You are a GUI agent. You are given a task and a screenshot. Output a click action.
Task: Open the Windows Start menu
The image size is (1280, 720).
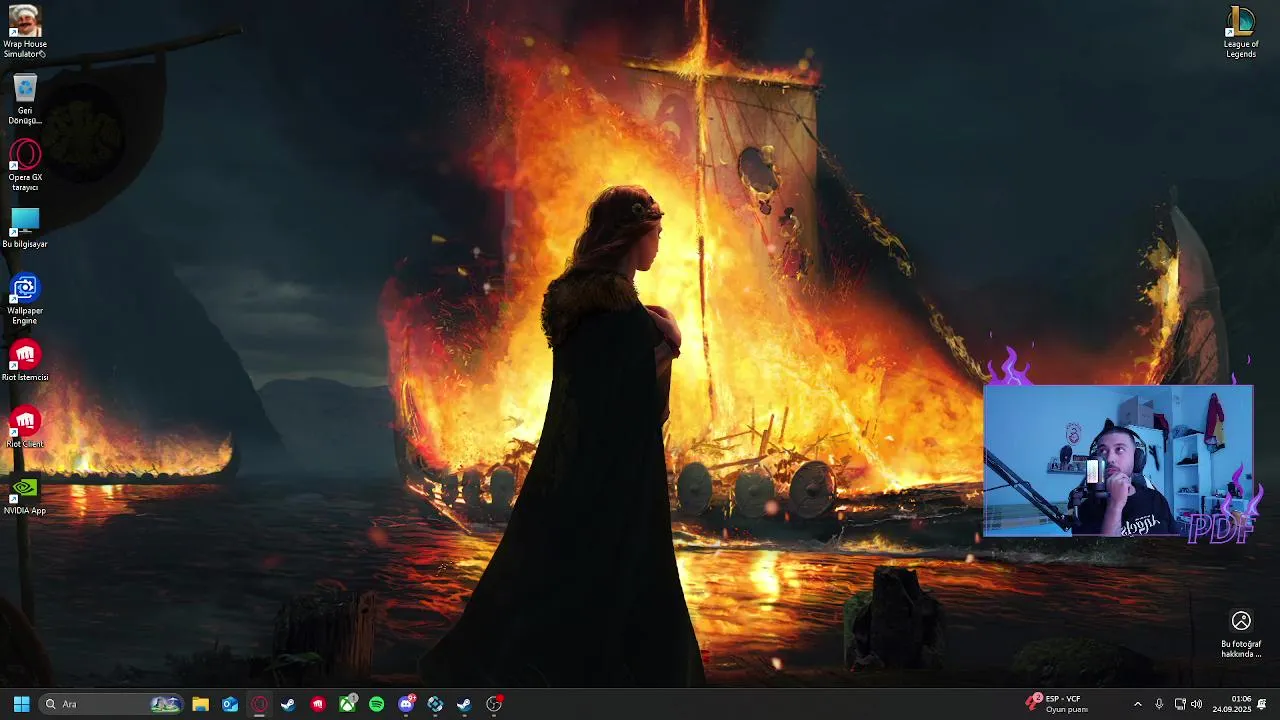pos(21,704)
